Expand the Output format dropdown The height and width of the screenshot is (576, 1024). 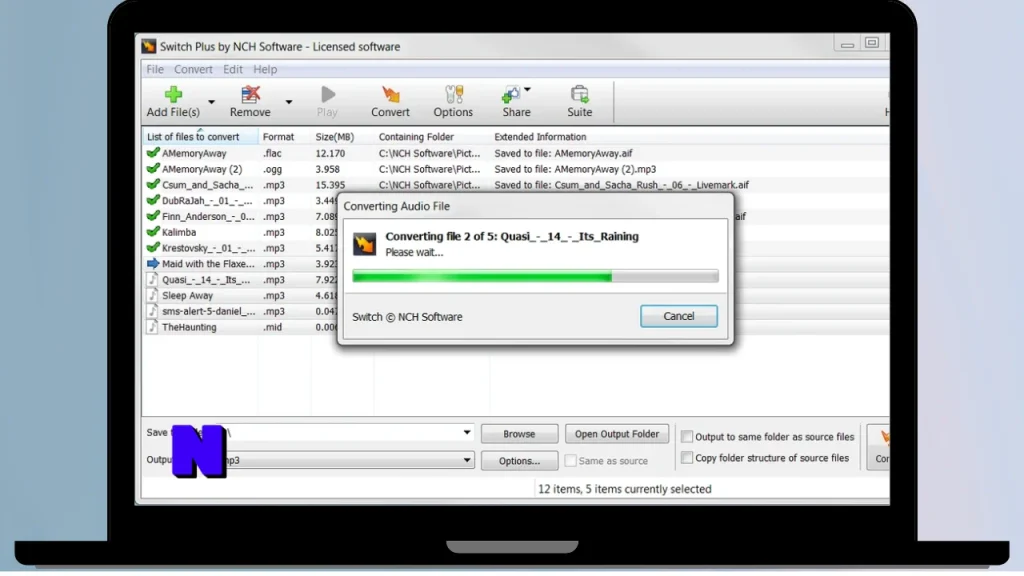pyautogui.click(x=466, y=460)
